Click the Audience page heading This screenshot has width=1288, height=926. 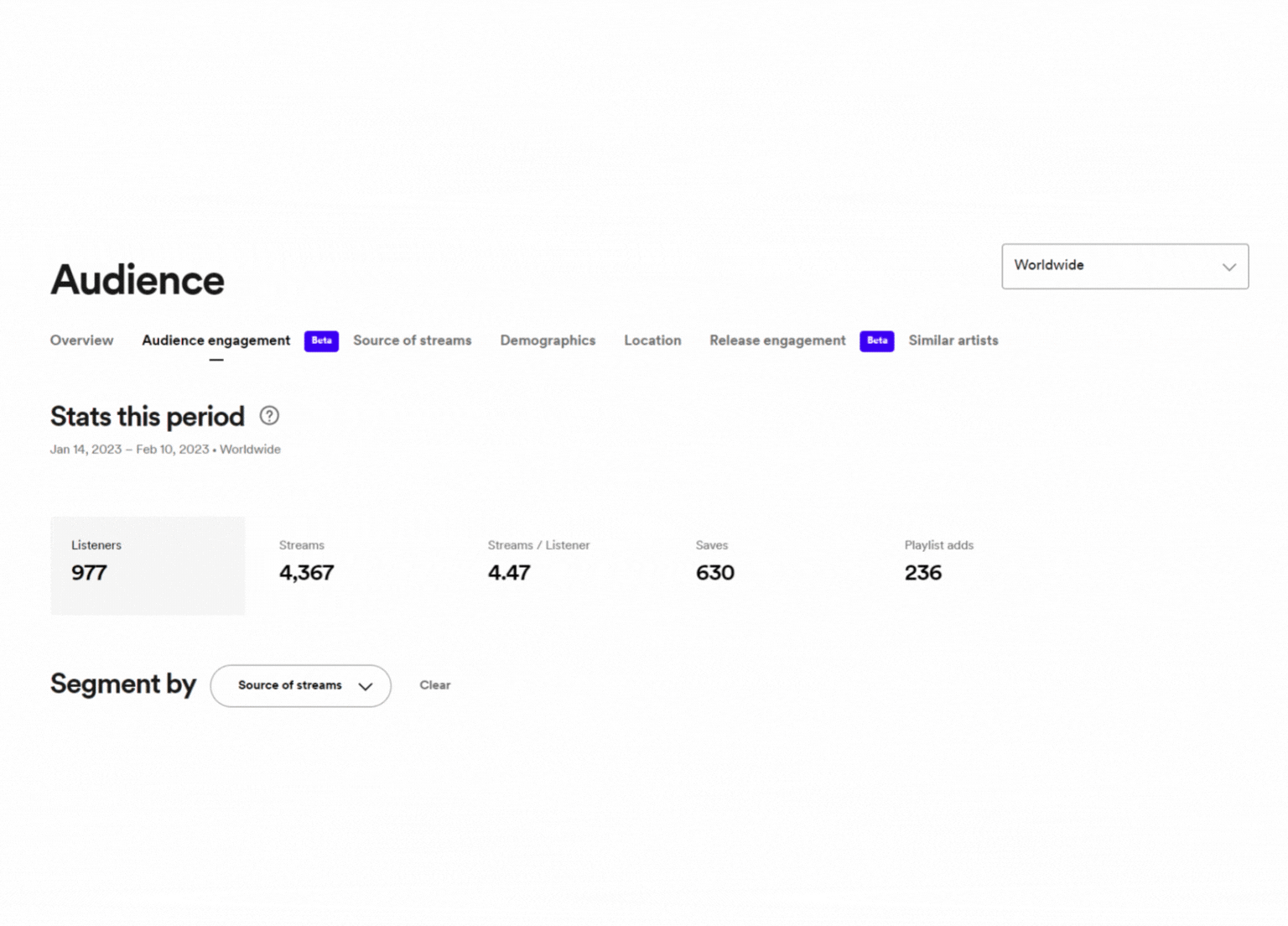138,280
